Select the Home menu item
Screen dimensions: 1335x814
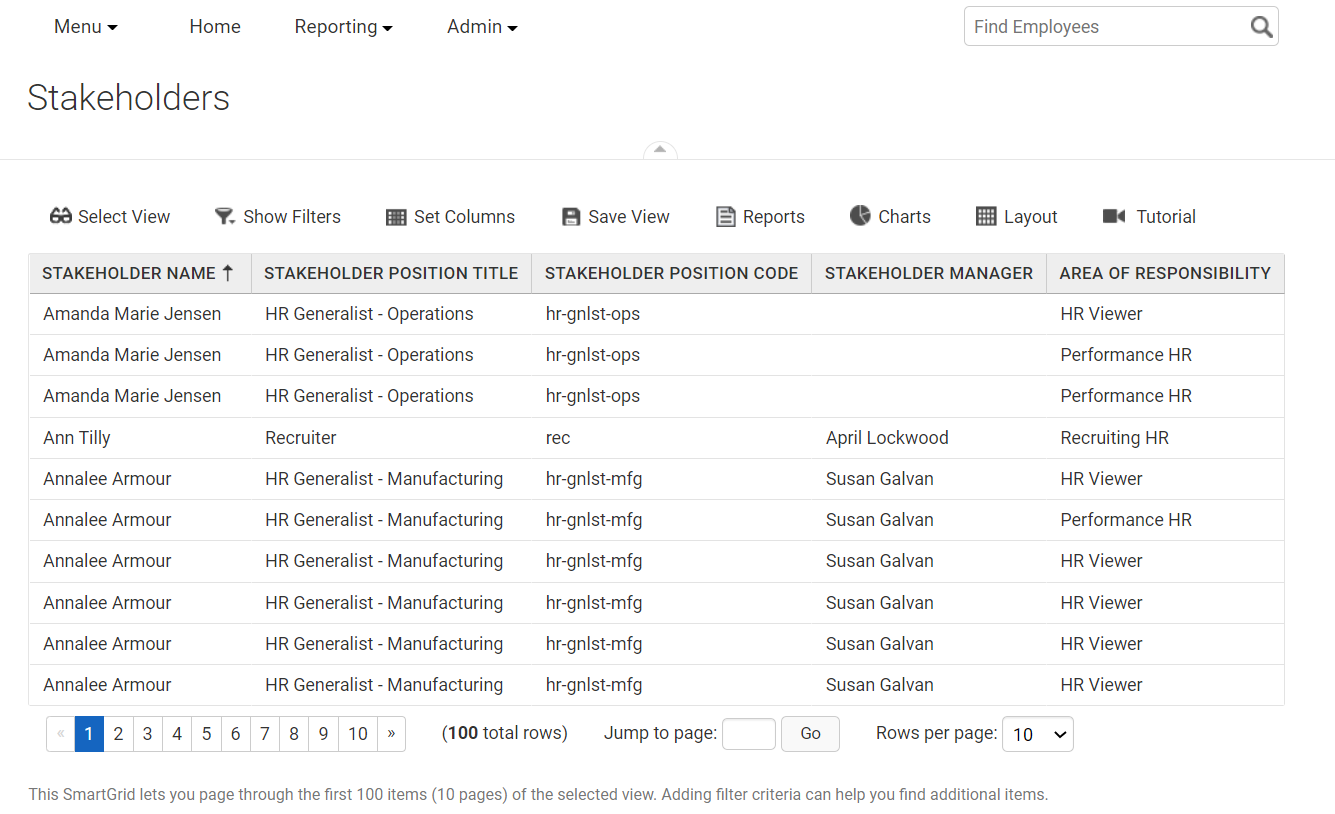point(214,26)
